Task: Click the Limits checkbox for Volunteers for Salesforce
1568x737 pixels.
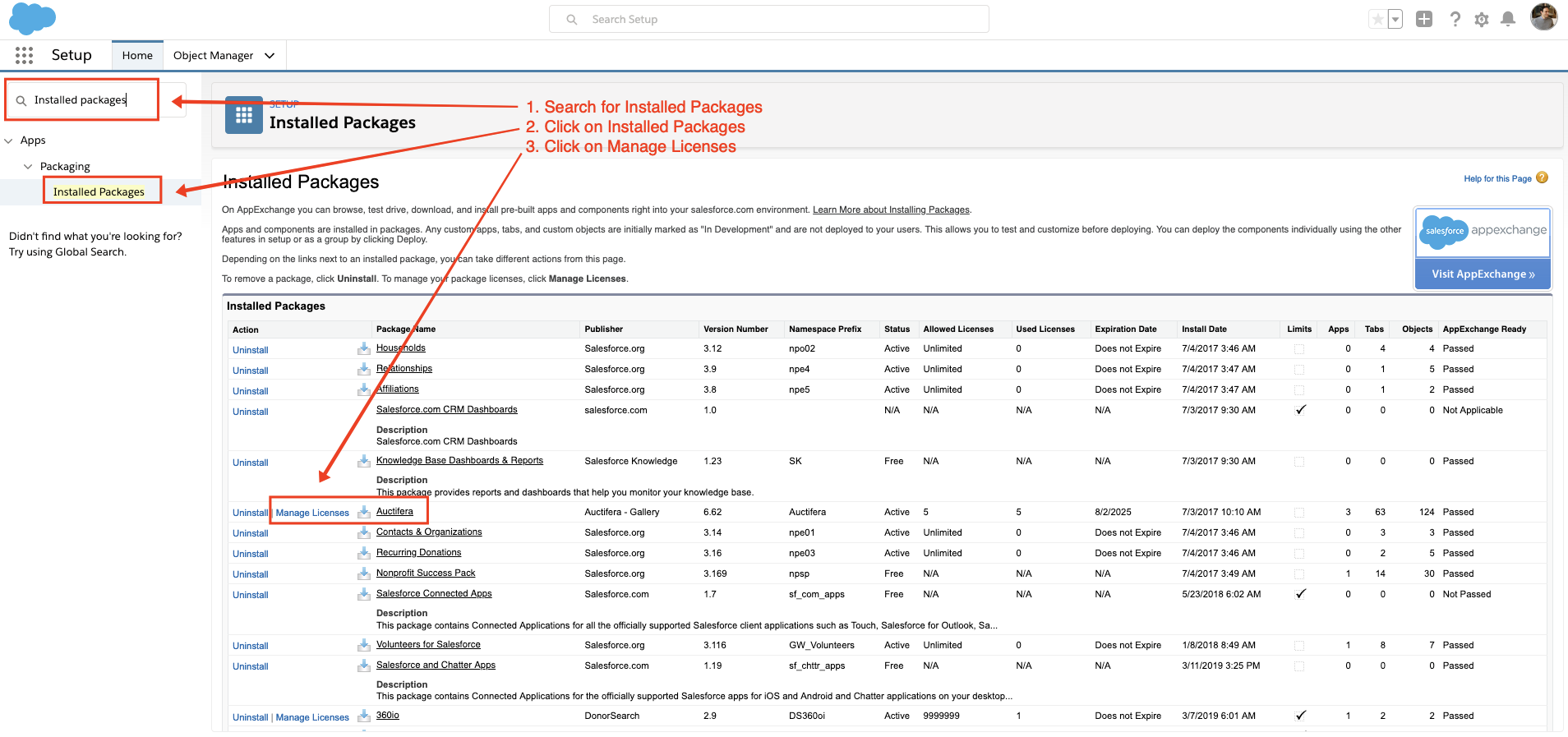Action: 1299,646
